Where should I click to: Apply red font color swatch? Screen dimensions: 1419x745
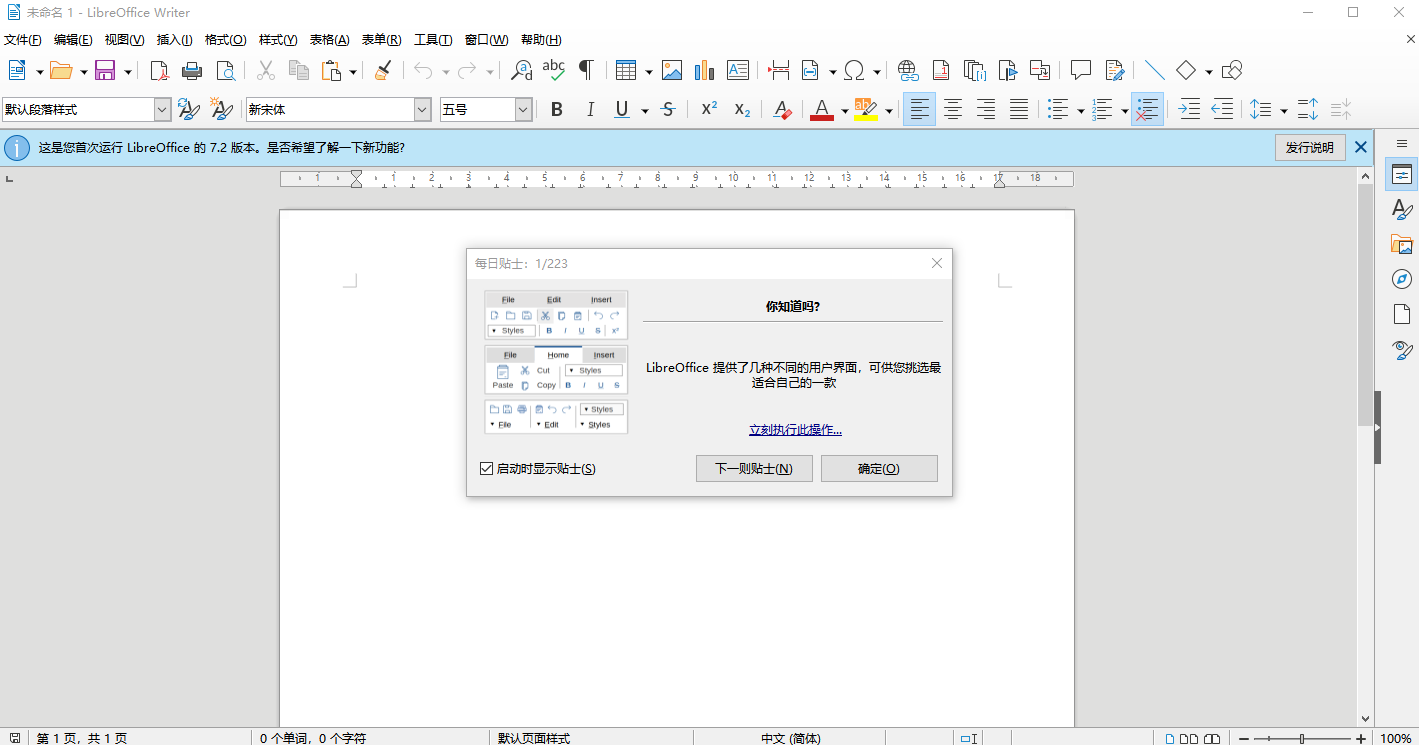click(822, 110)
